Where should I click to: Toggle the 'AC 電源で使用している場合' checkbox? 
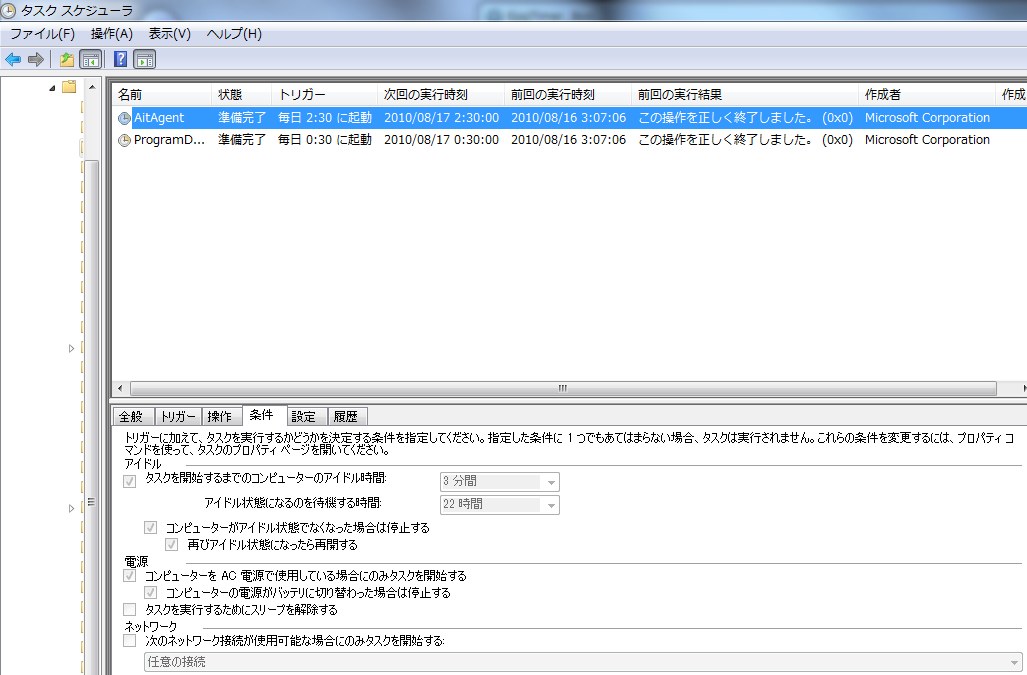pos(129,576)
